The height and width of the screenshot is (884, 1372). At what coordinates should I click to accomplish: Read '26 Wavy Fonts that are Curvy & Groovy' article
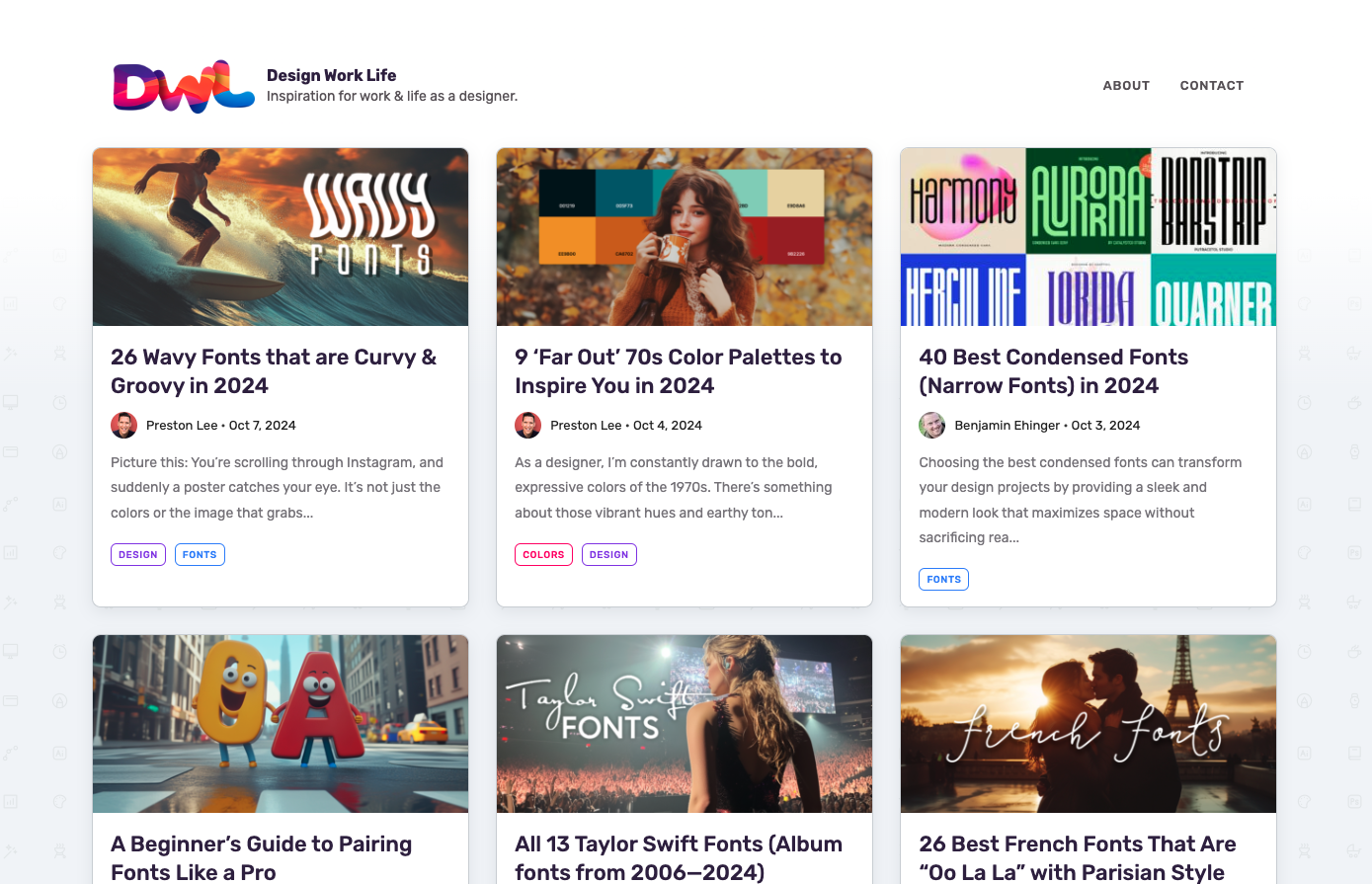click(274, 371)
